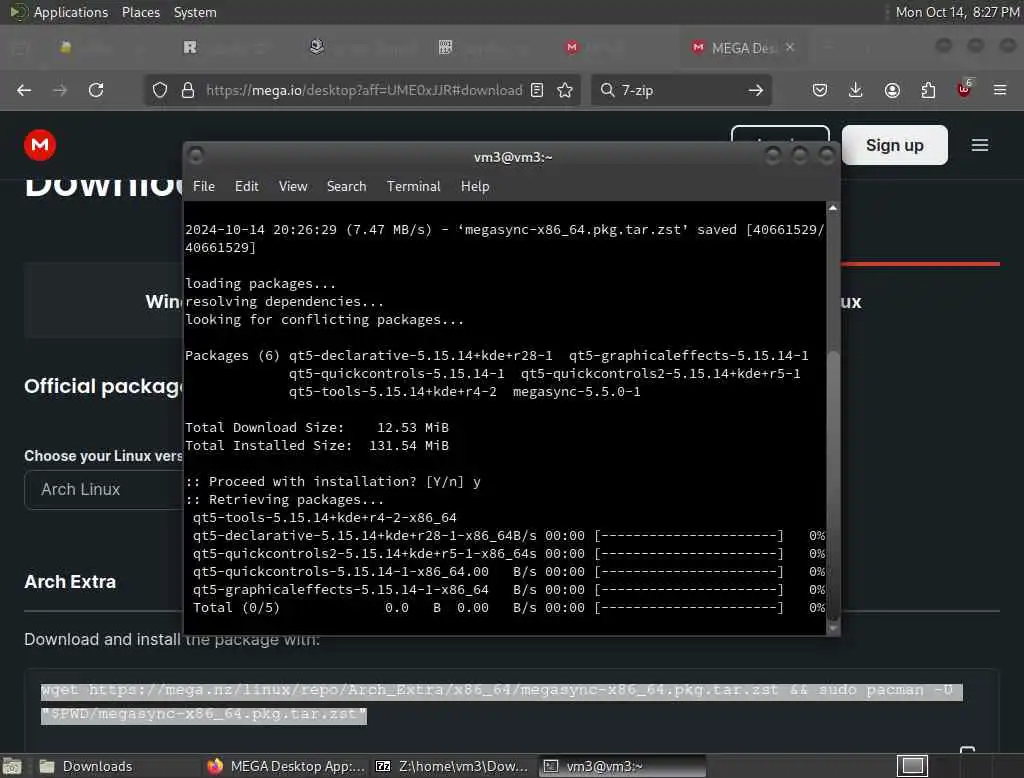Click the Sign up button
Viewport: 1024px width, 778px height.
[x=894, y=145]
